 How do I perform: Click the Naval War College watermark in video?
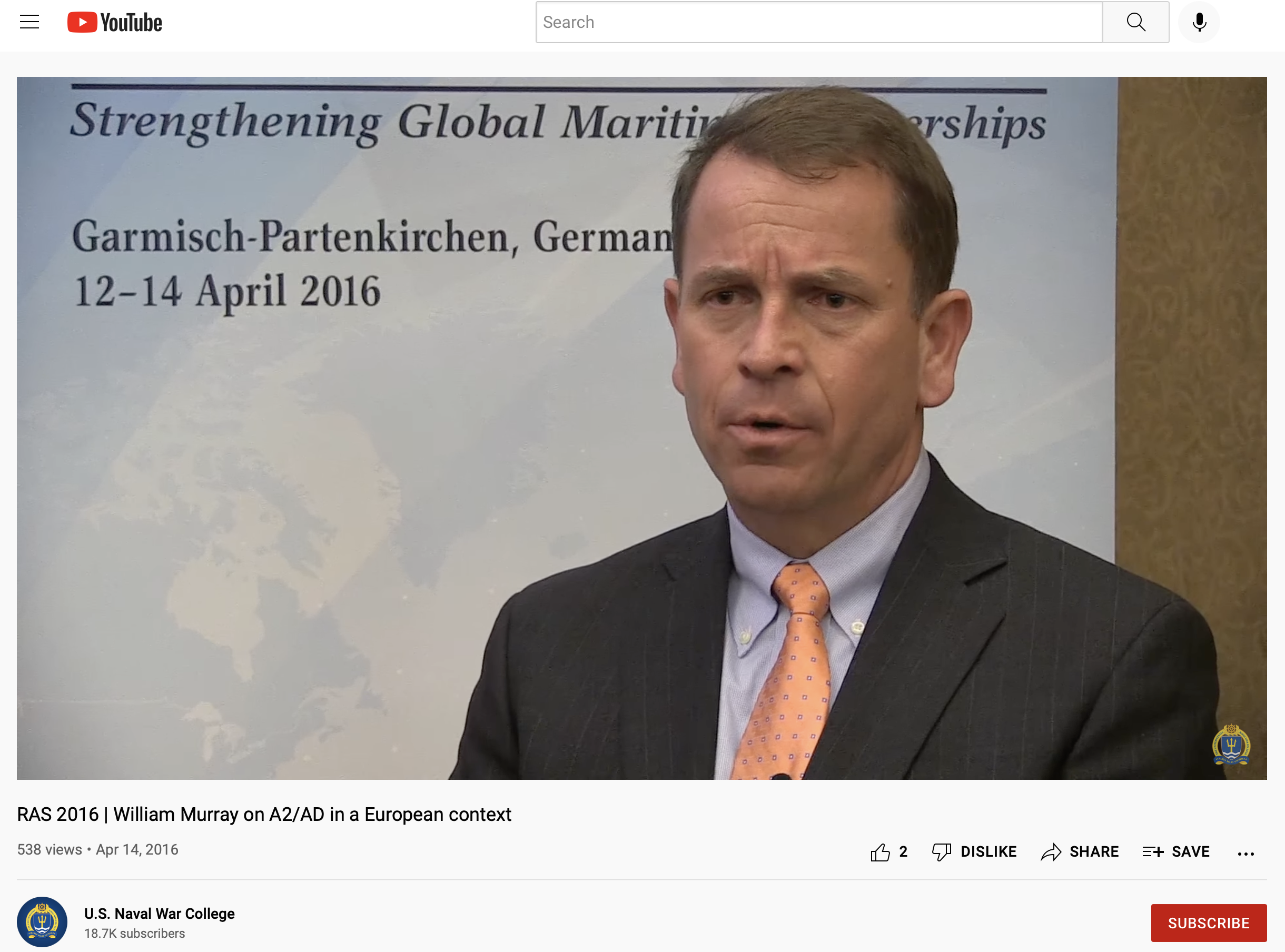pos(1231,744)
